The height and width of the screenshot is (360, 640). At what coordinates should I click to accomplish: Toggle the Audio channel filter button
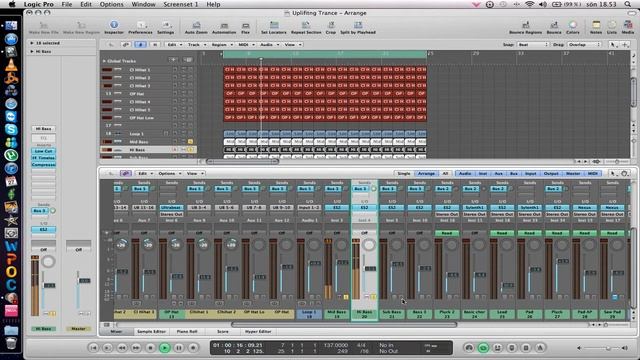coord(465,173)
